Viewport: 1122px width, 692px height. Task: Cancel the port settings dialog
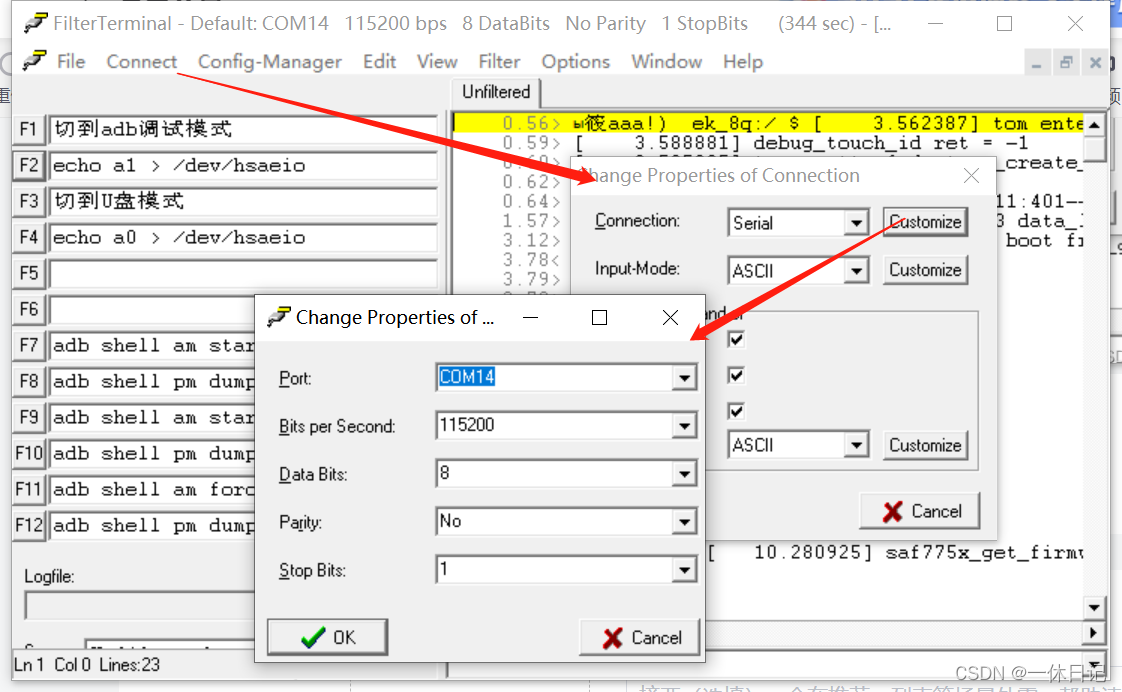pos(640,637)
